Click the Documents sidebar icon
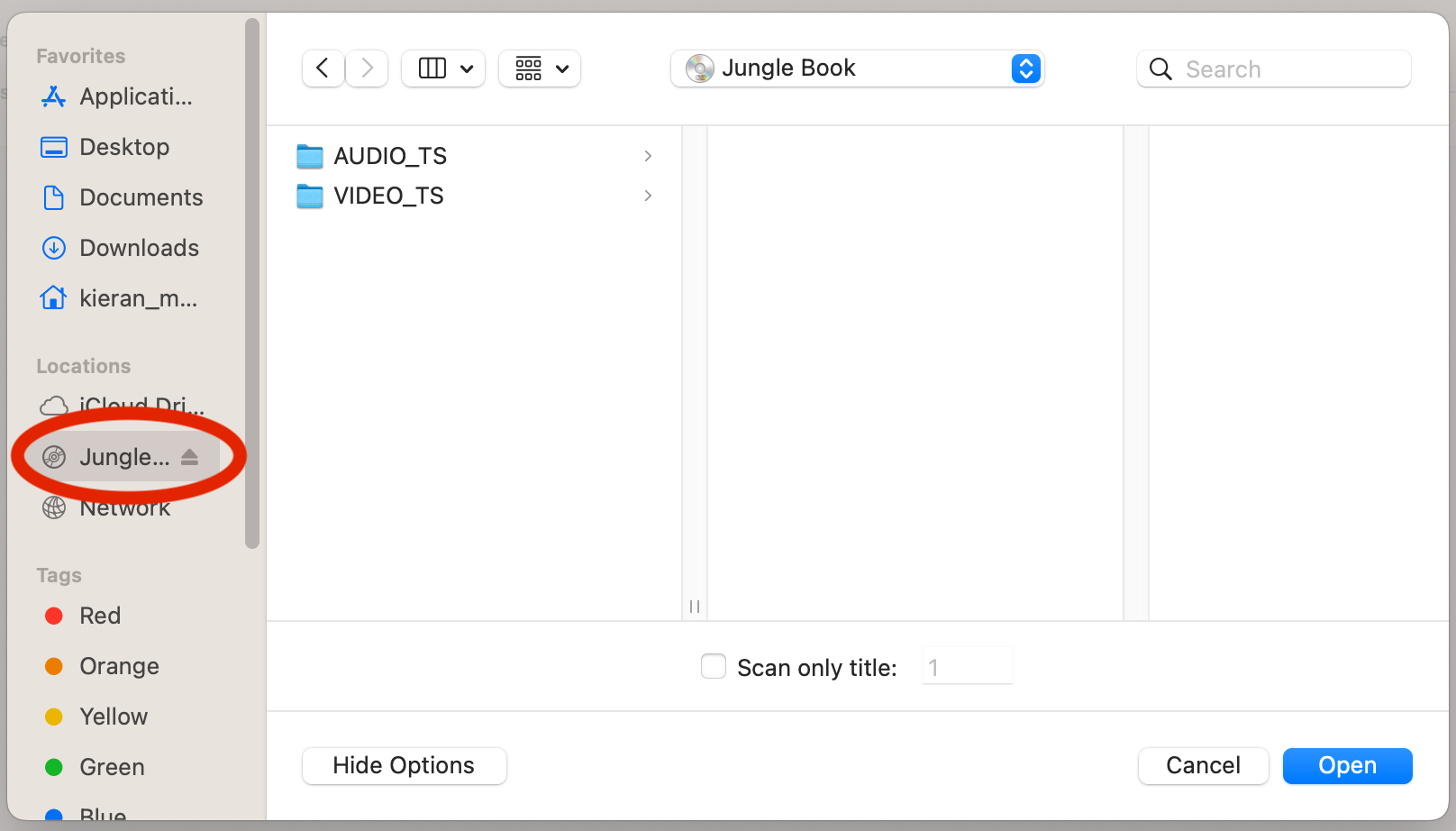1456x831 pixels. tap(54, 197)
